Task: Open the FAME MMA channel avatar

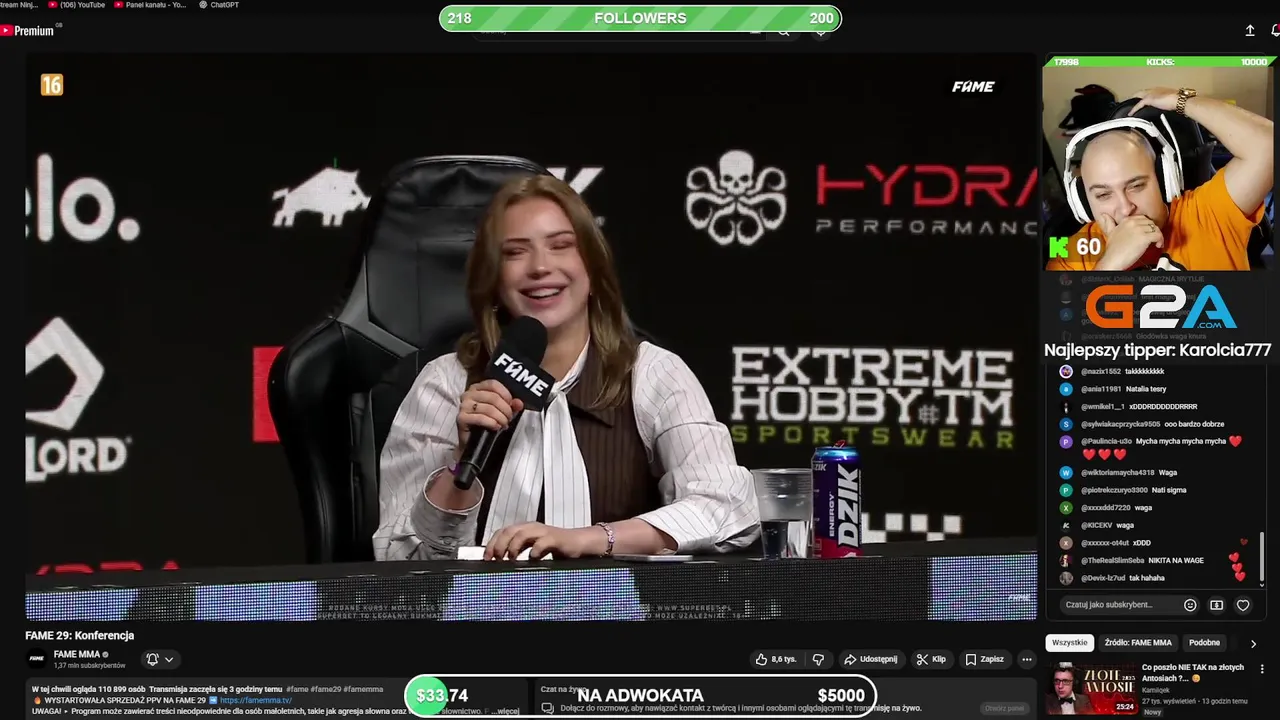Action: click(x=37, y=658)
